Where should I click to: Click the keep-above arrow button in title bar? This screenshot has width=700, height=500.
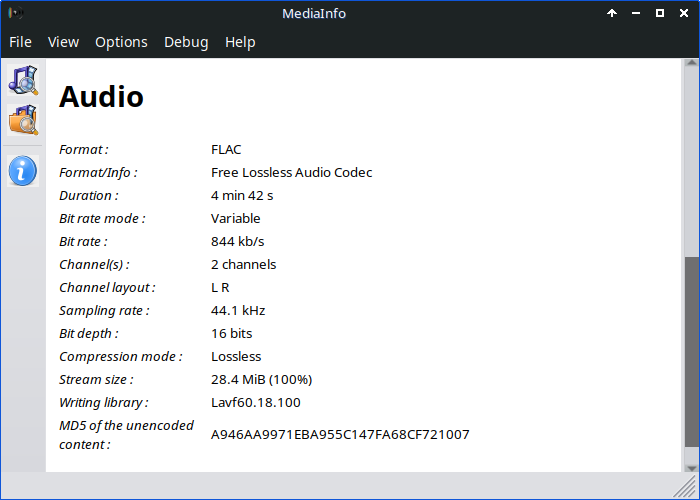coord(612,13)
